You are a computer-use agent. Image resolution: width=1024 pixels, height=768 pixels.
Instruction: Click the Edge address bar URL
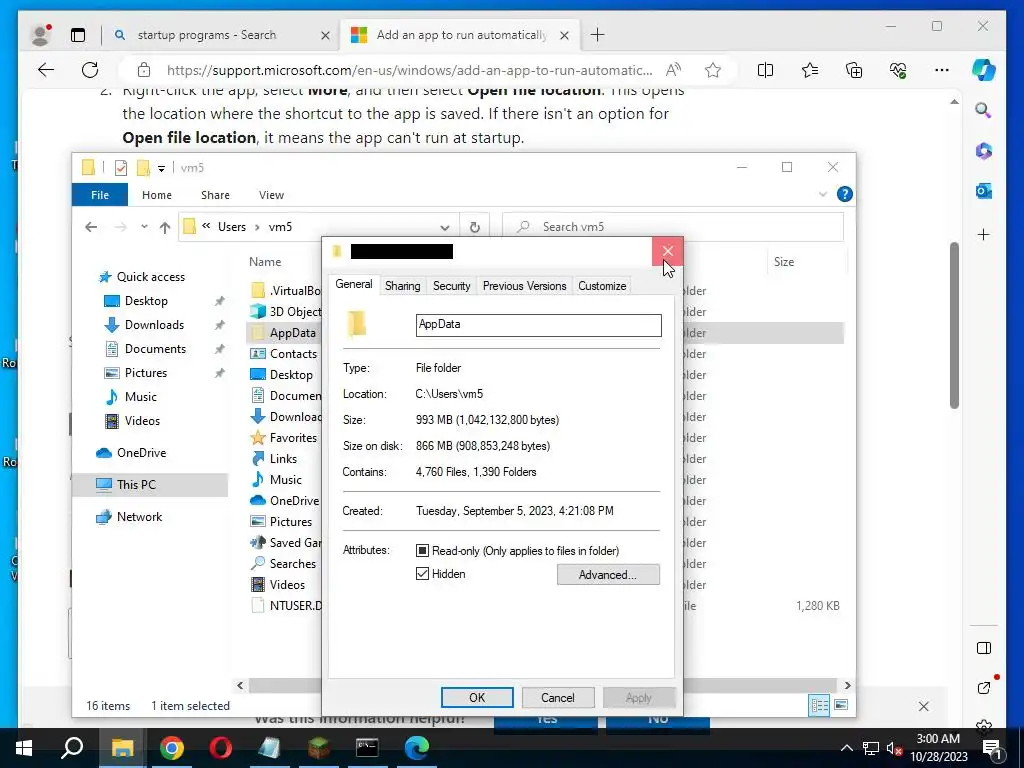409,70
